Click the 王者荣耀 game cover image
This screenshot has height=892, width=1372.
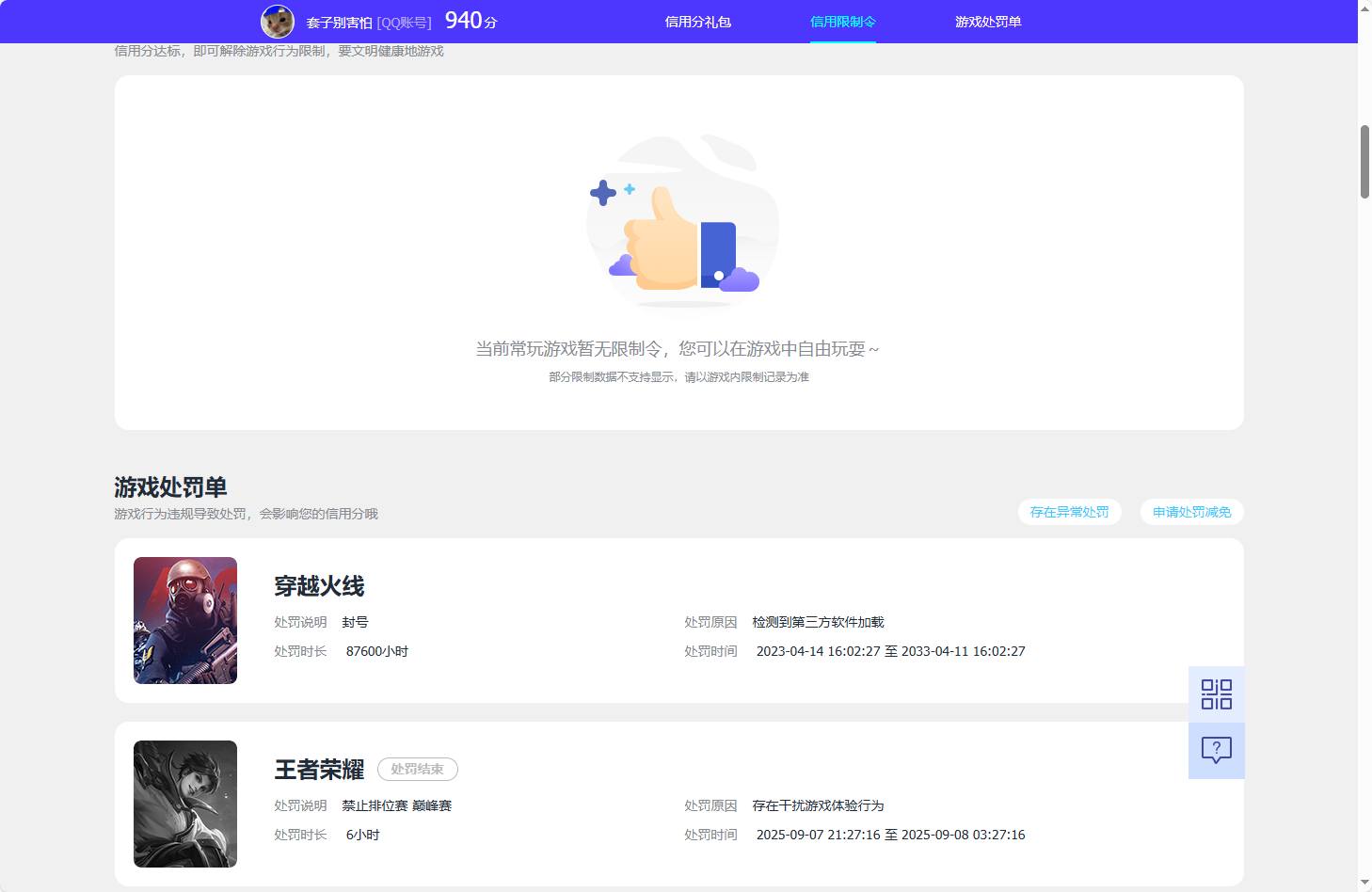[x=184, y=804]
